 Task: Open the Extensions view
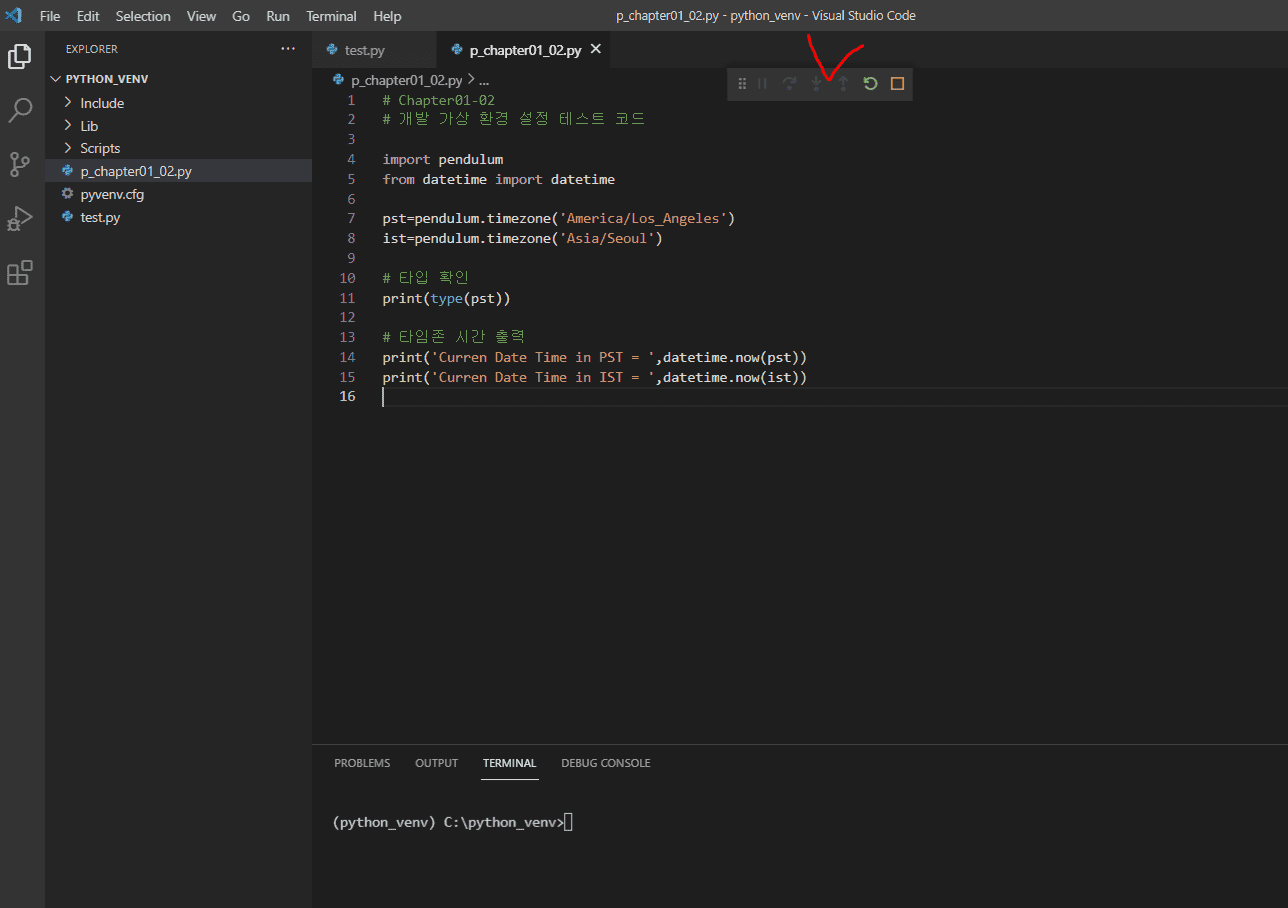tap(20, 272)
